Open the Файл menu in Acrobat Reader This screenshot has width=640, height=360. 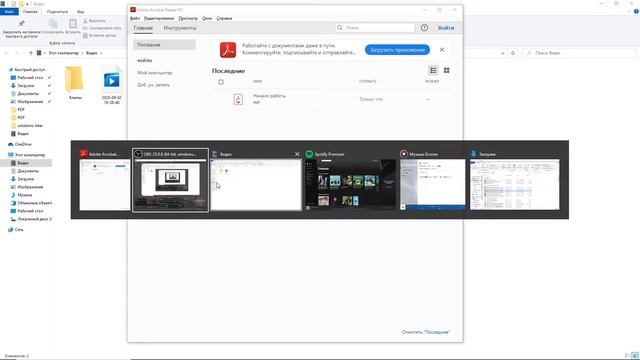point(135,18)
